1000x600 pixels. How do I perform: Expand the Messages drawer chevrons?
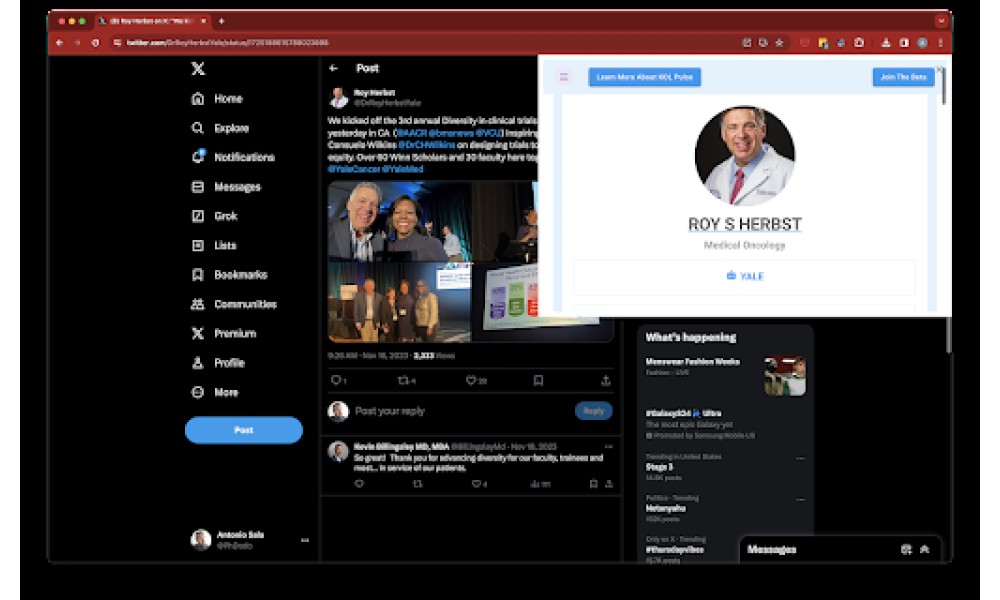(x=925, y=550)
